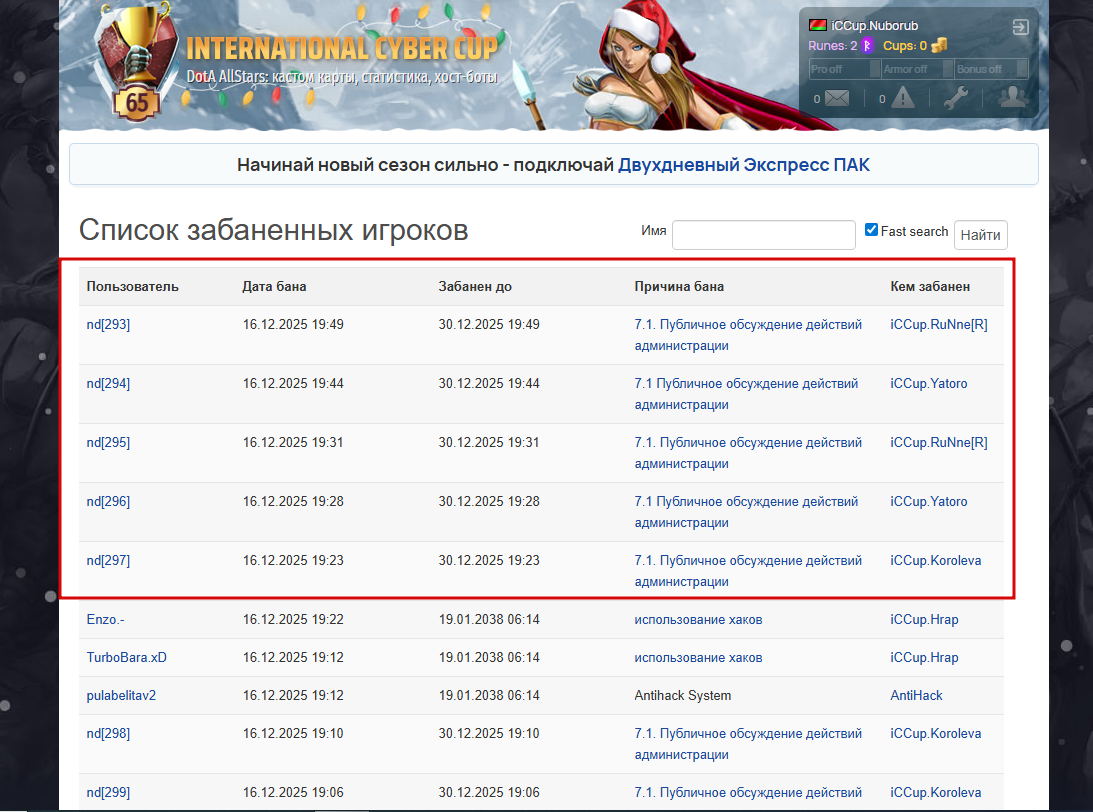Open ban reason link in nd[298] row
This screenshot has height=812, width=1093.
748,744
